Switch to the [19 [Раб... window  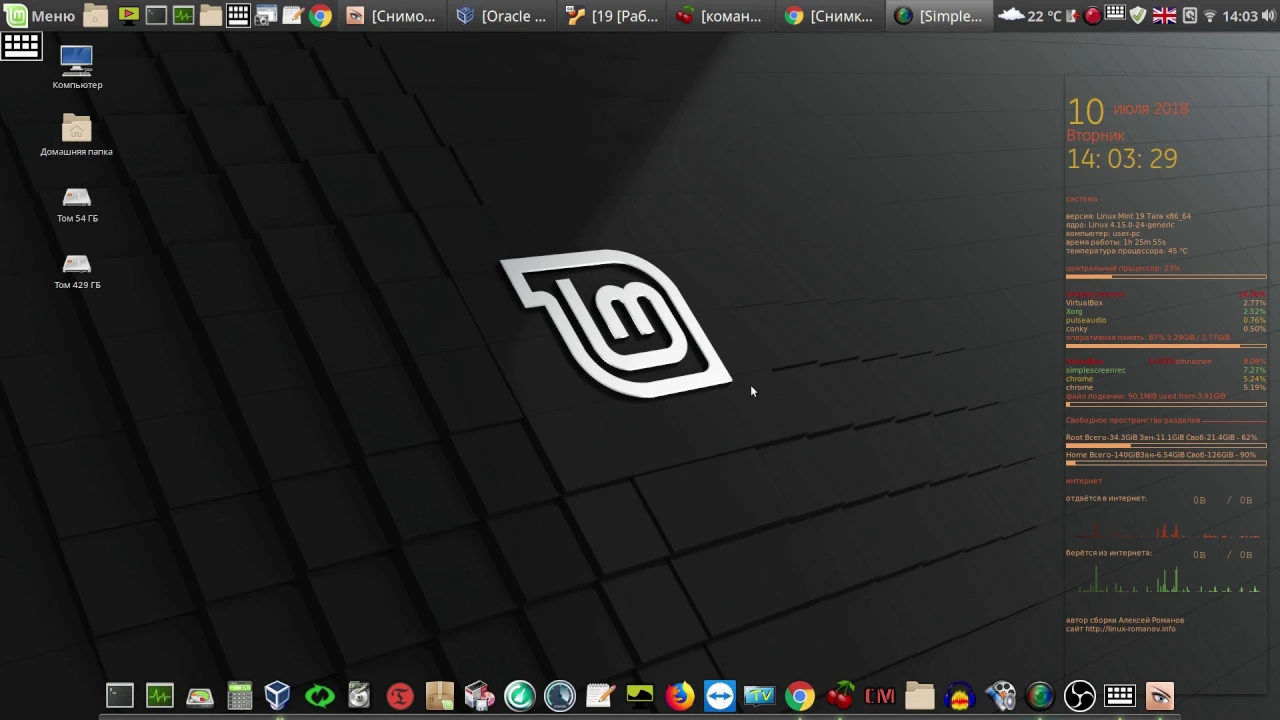(611, 15)
